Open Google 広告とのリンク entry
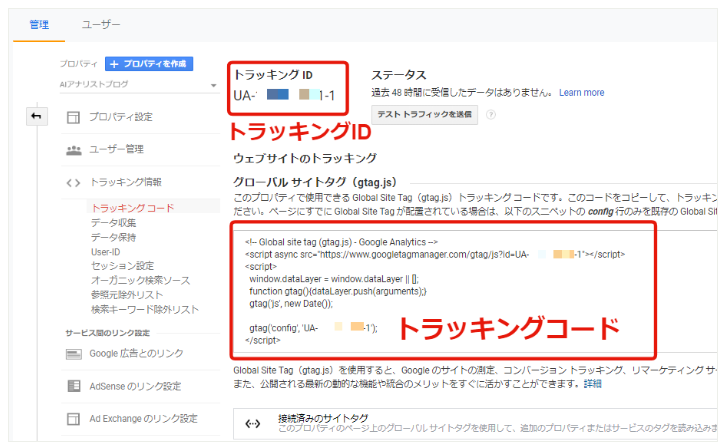The width and height of the screenshot is (722, 448). [136, 354]
